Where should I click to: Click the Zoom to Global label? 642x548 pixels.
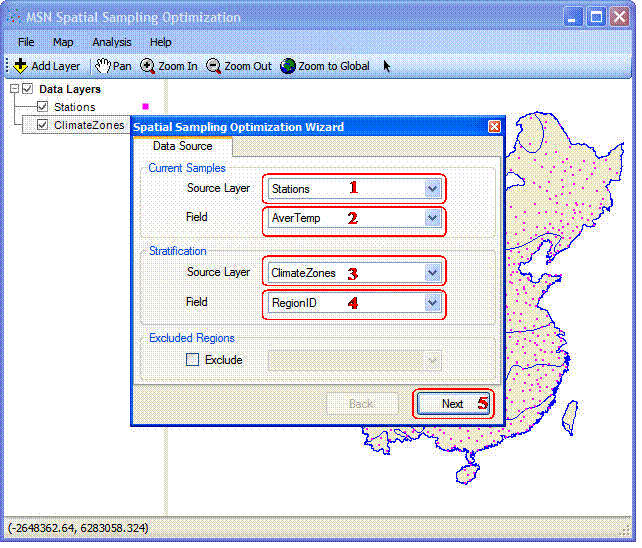[x=334, y=66]
